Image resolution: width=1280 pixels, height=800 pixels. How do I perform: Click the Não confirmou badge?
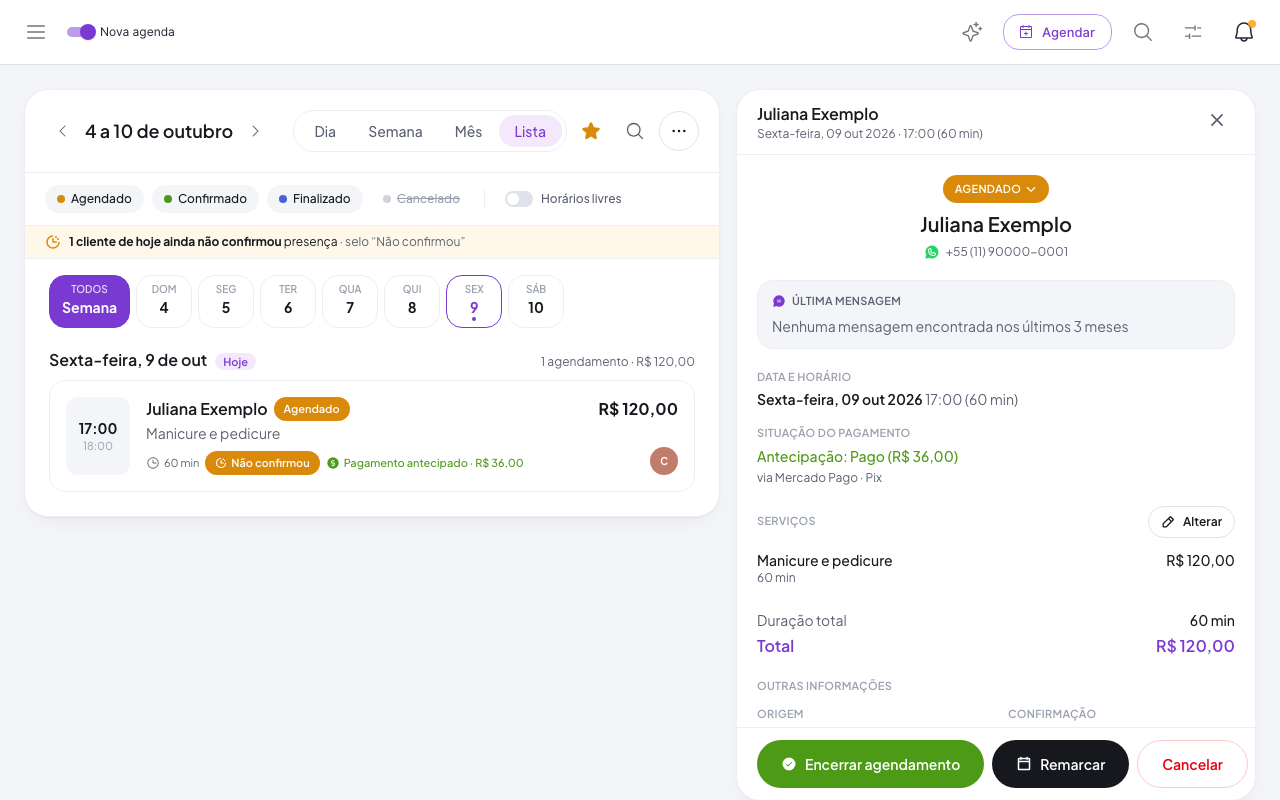[x=262, y=463]
